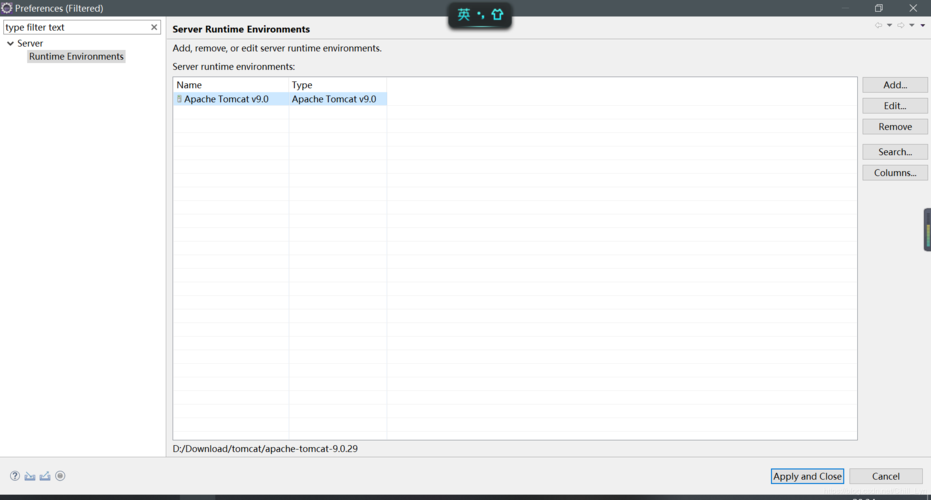Click the Type column header

click(338, 85)
